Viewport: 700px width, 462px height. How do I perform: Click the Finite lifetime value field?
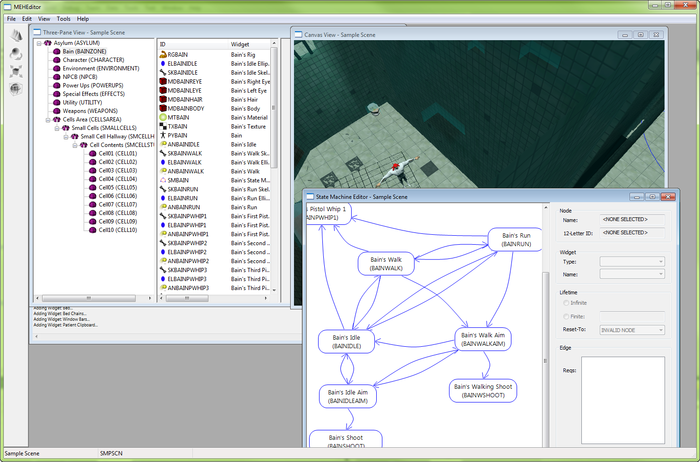[632, 316]
